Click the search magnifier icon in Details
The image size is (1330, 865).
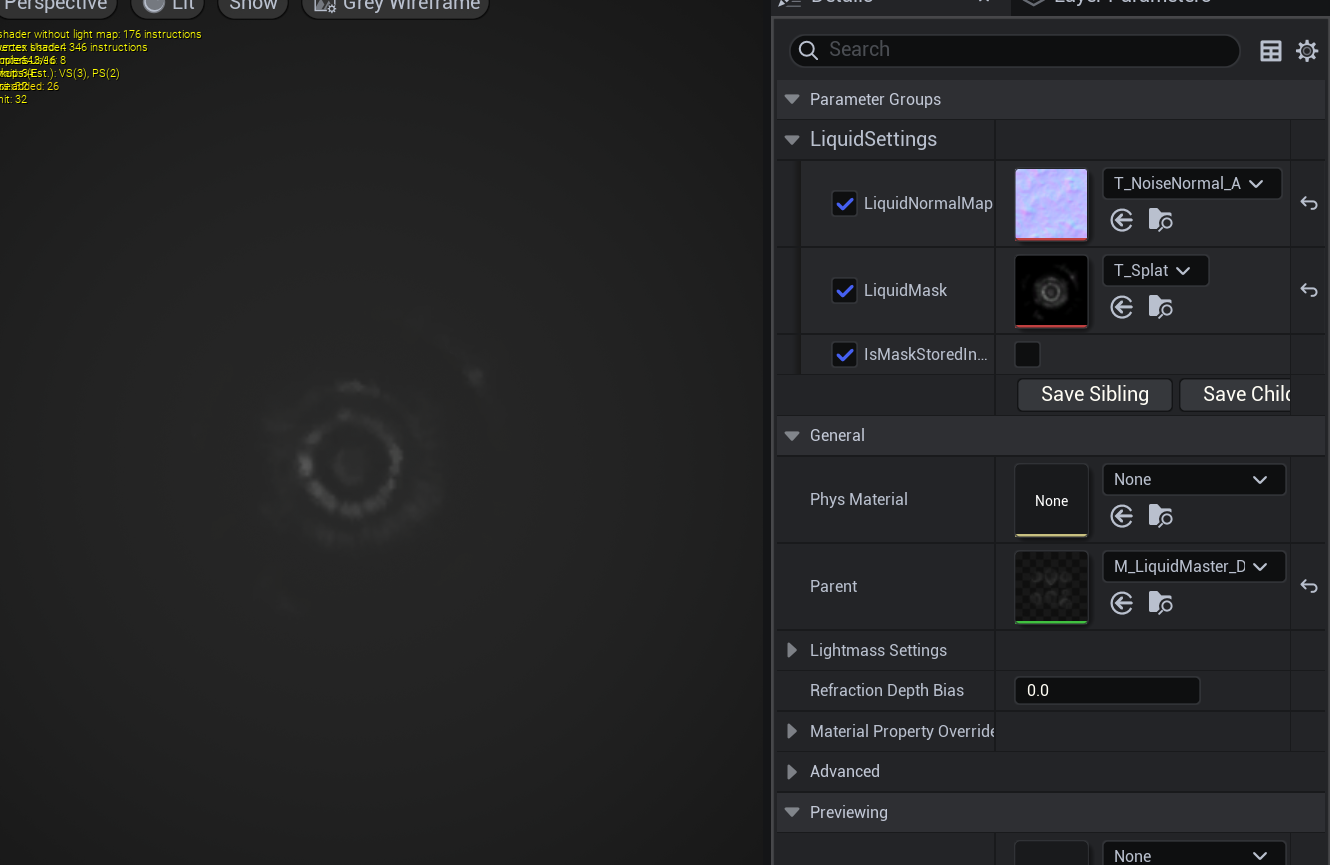point(809,50)
